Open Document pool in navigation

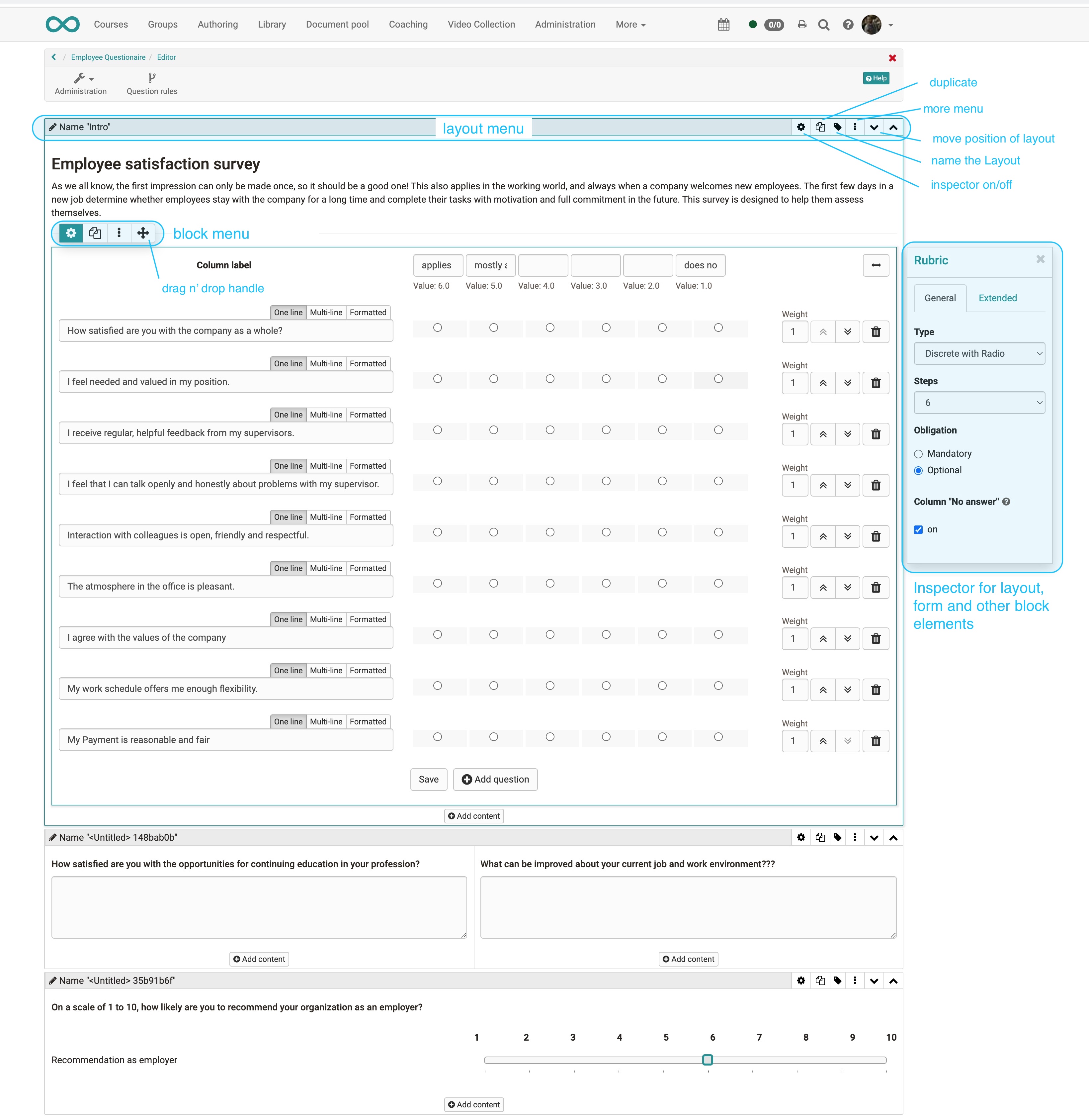tap(337, 25)
